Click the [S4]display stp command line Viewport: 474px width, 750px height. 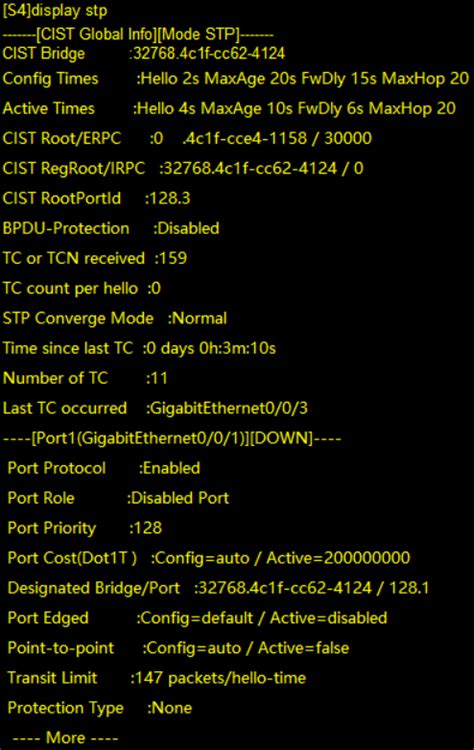55,11
